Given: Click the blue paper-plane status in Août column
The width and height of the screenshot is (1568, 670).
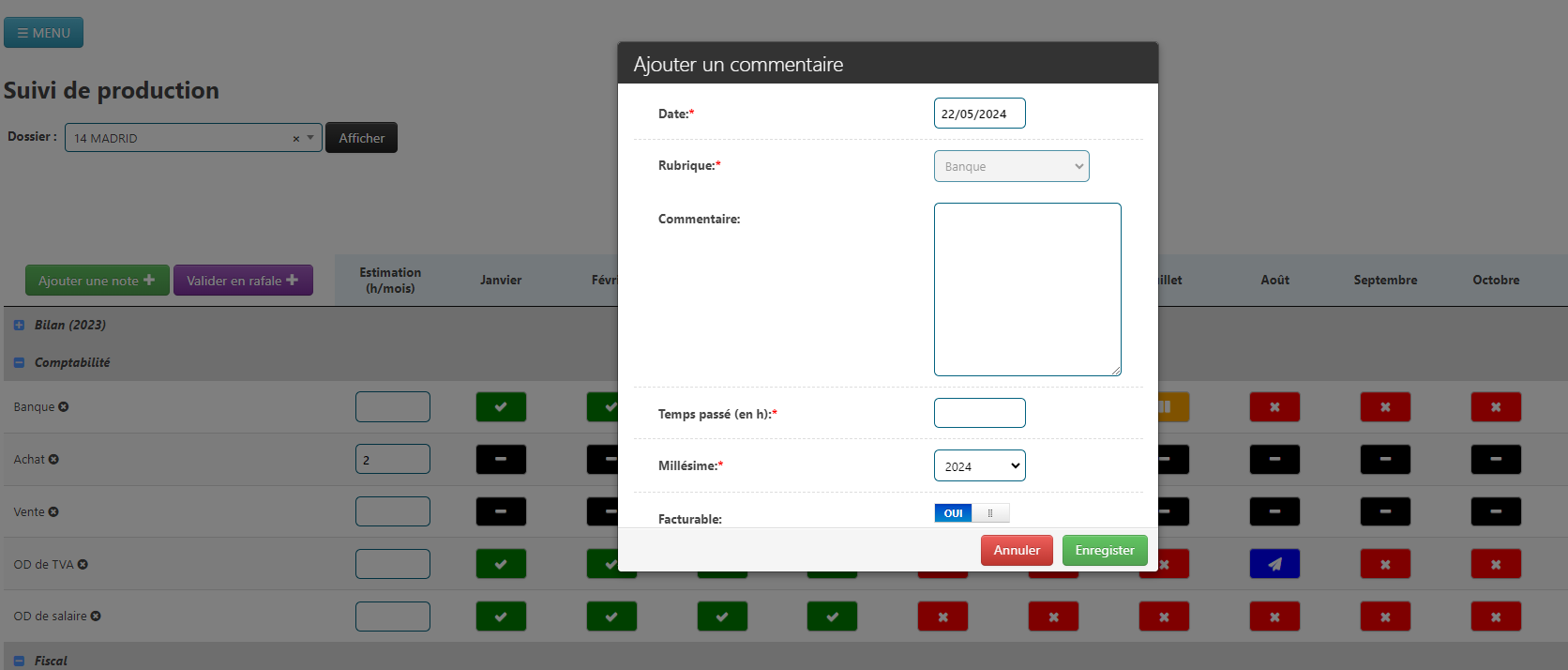Looking at the screenshot, I should pyautogui.click(x=1274, y=564).
